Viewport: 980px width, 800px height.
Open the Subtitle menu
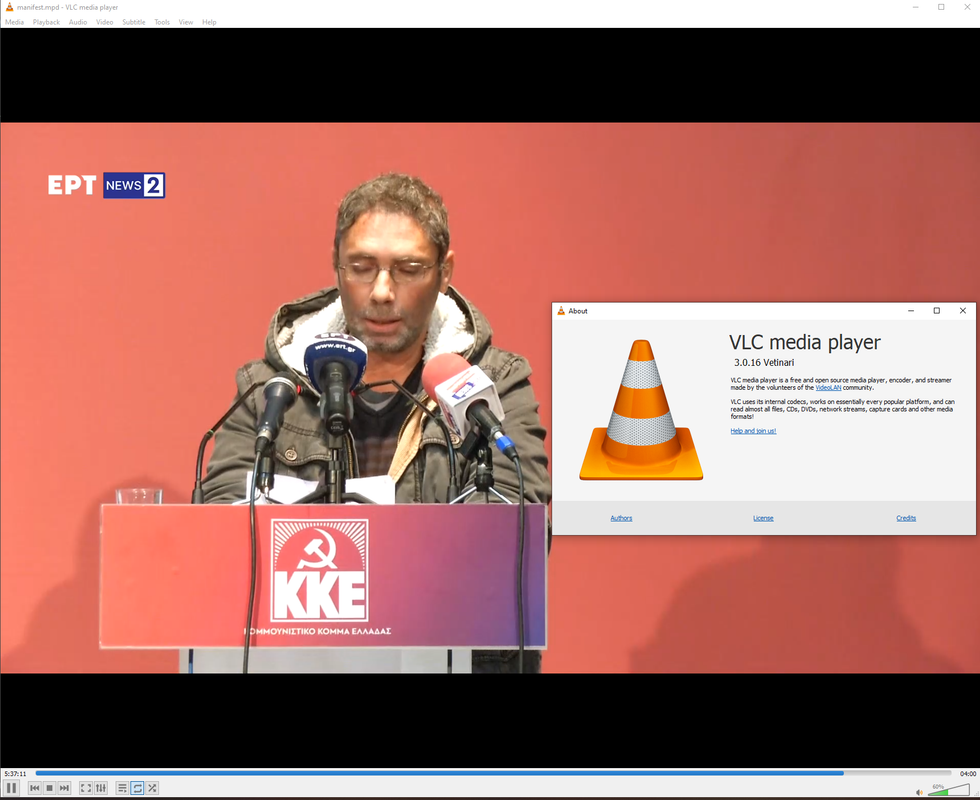pyautogui.click(x=134, y=22)
